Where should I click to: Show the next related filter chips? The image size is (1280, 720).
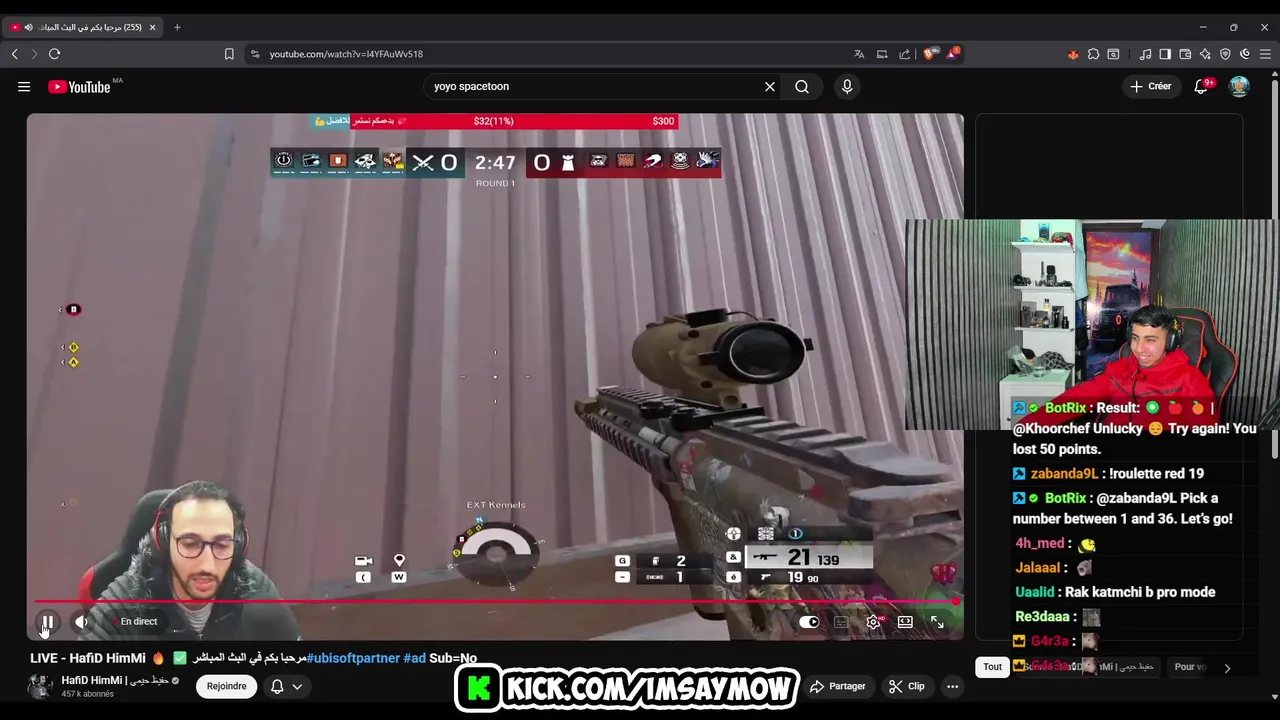pyautogui.click(x=1227, y=667)
